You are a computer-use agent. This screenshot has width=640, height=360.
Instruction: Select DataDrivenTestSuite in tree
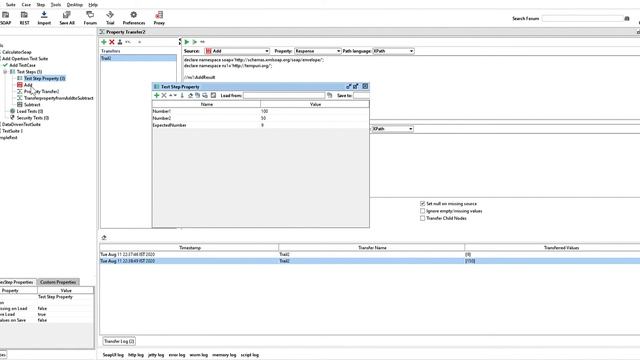[x=21, y=124]
